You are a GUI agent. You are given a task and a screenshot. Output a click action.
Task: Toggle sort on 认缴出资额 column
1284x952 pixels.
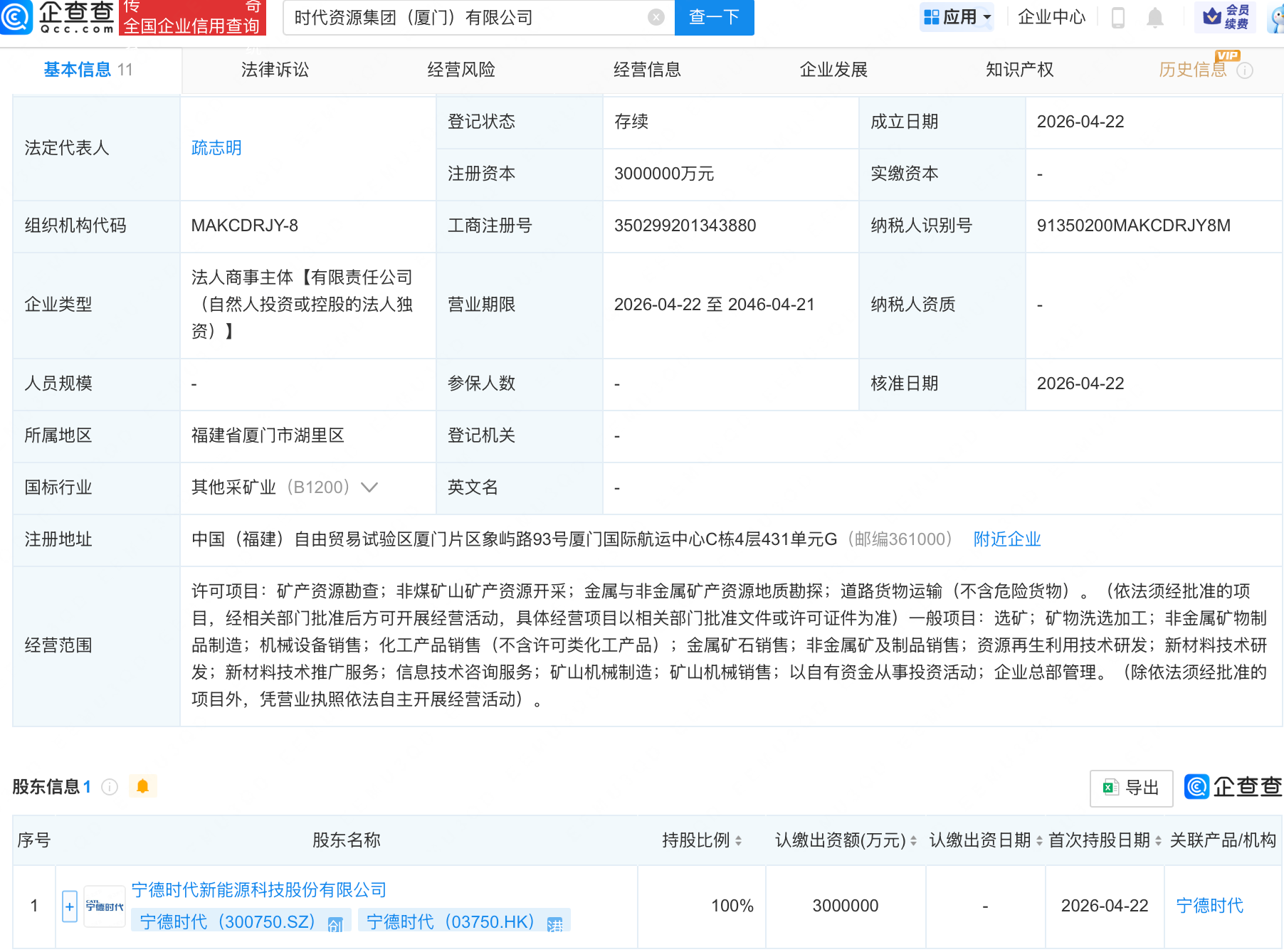[913, 840]
